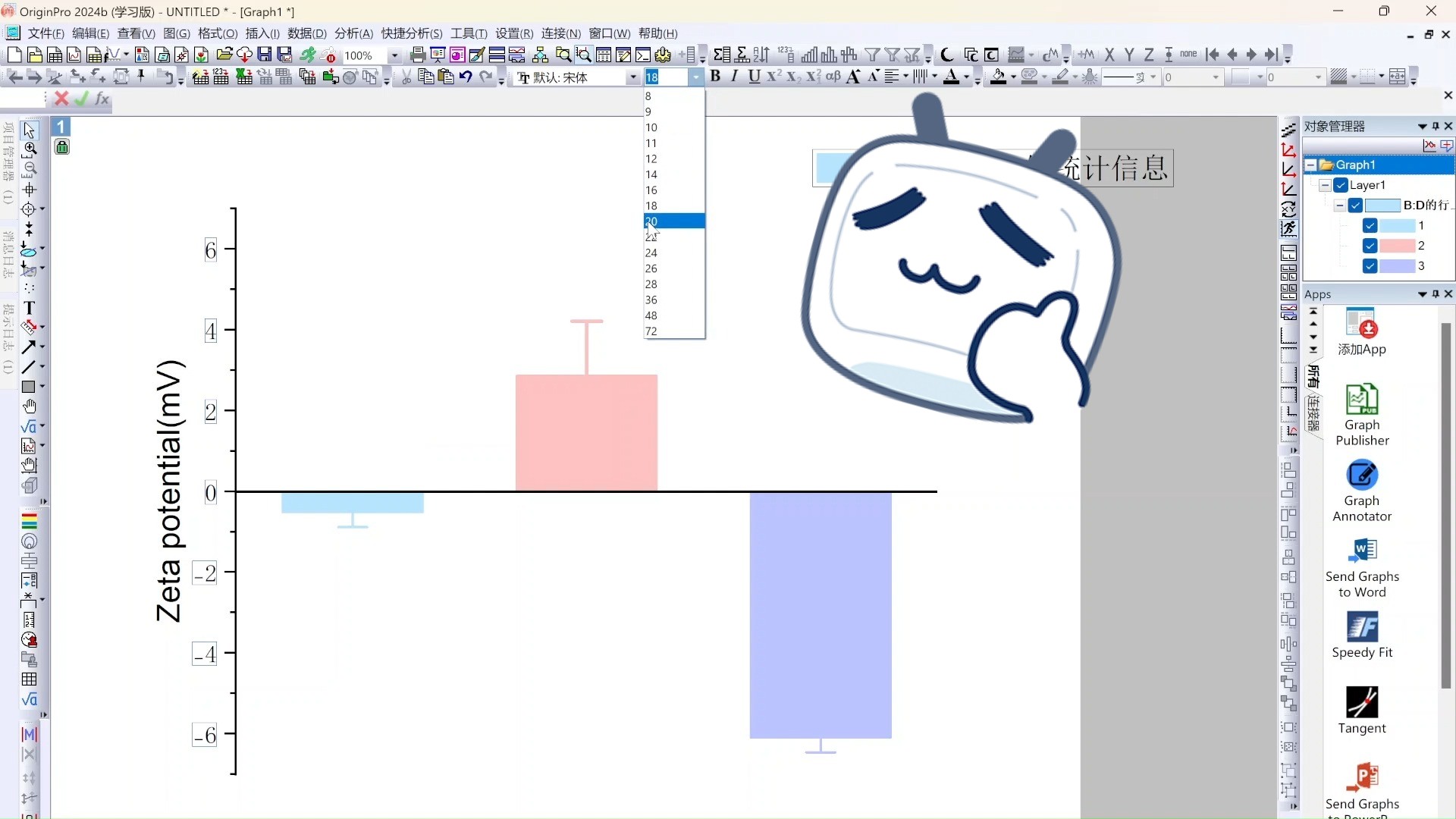Toggle Layer1 visibility checkbox
The height and width of the screenshot is (819, 1456).
coord(1341,185)
